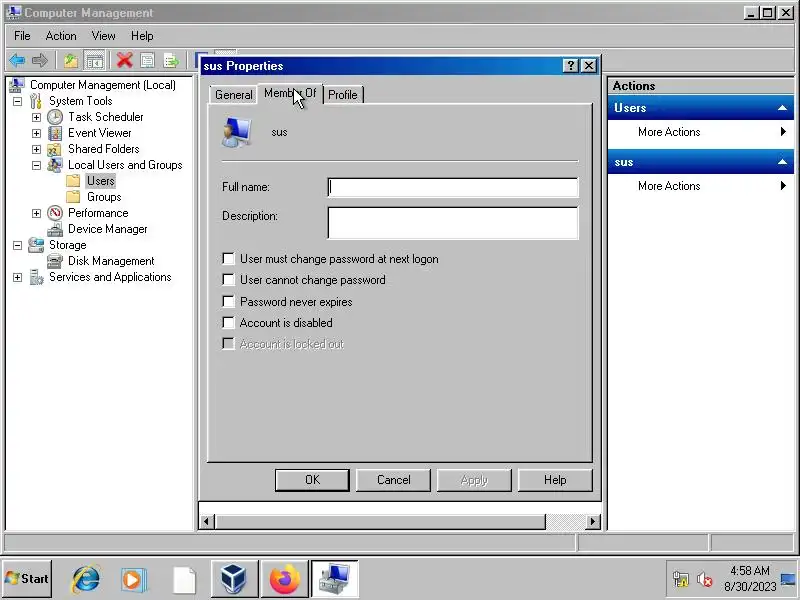Screen dimensions: 800x600
Task: Expand the Event Viewer node
Action: pyautogui.click(x=36, y=133)
